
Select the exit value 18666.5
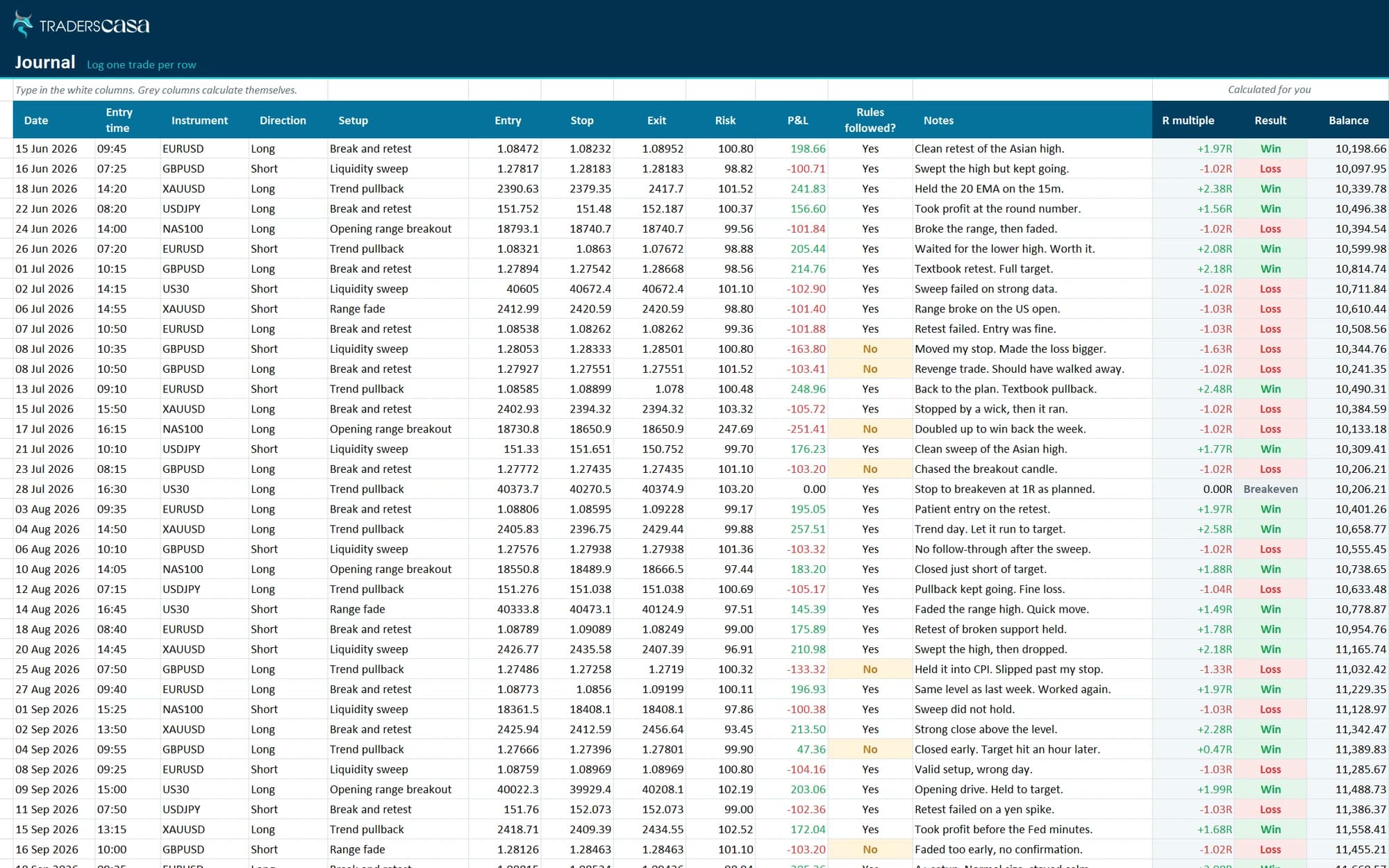662,569
